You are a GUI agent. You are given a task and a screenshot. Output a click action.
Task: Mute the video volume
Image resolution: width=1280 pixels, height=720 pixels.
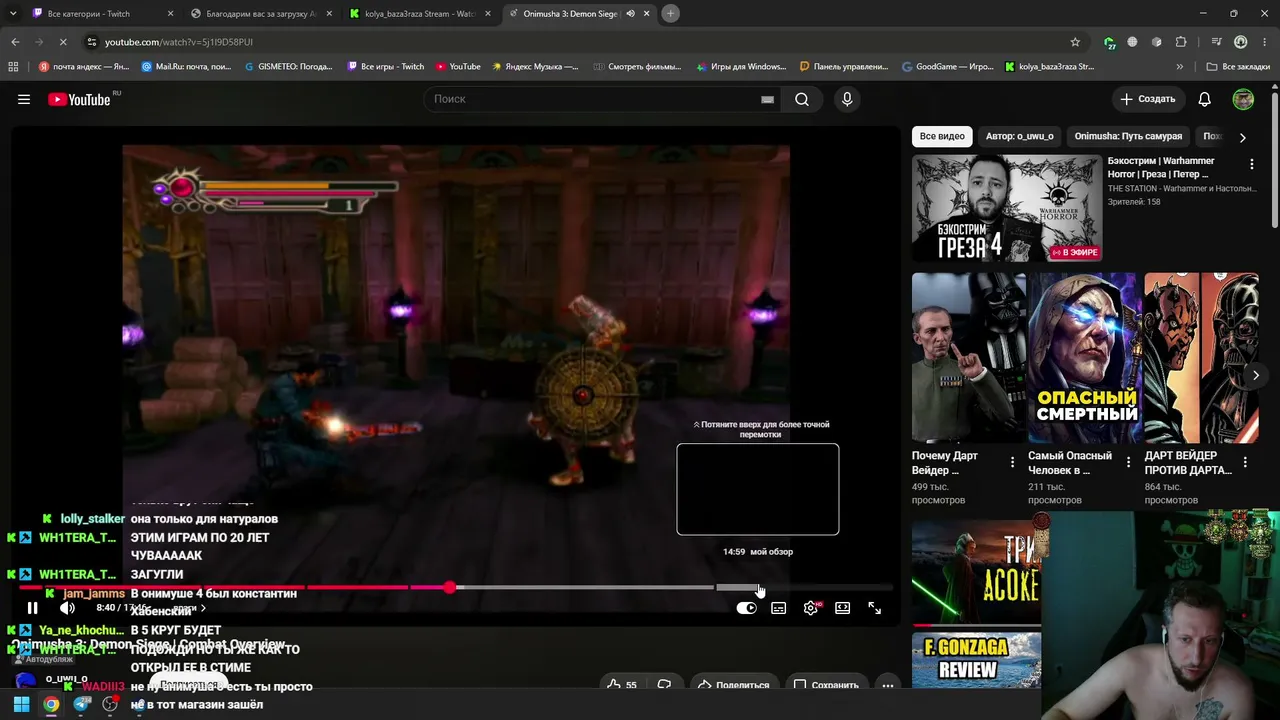click(x=67, y=608)
